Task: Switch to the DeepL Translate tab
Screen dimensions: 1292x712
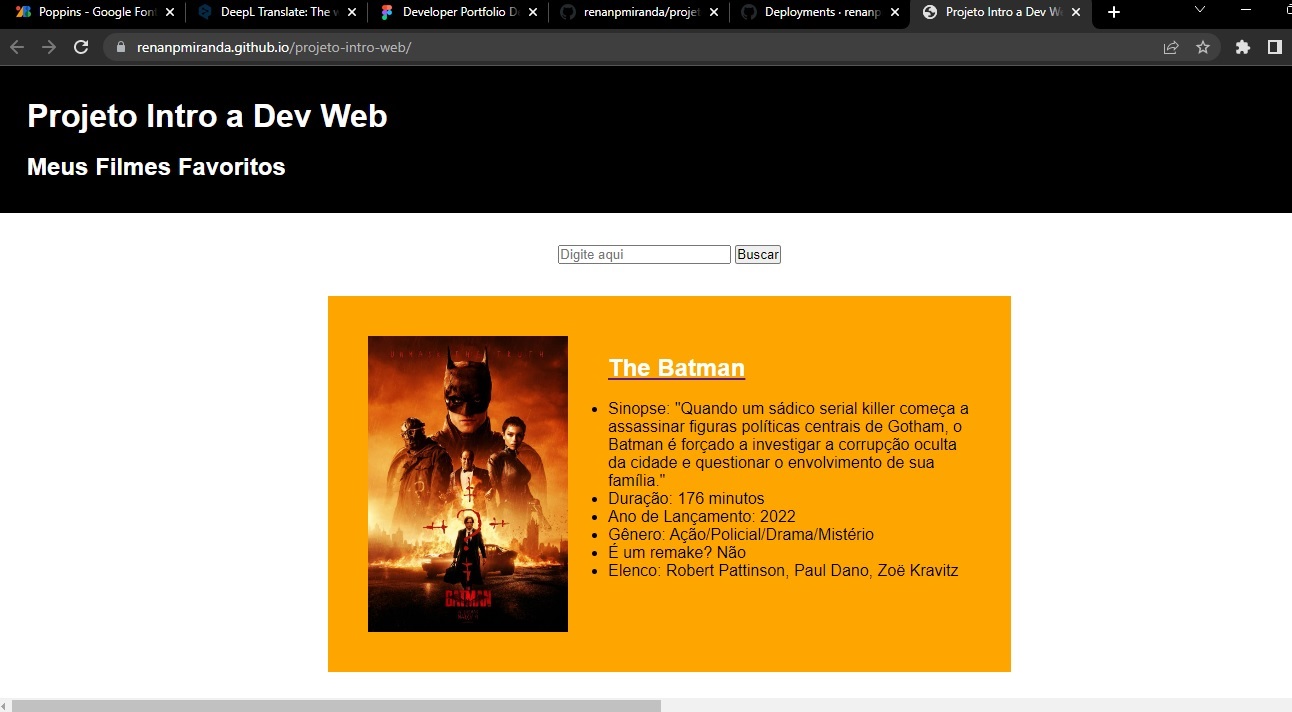Action: pyautogui.click(x=275, y=12)
